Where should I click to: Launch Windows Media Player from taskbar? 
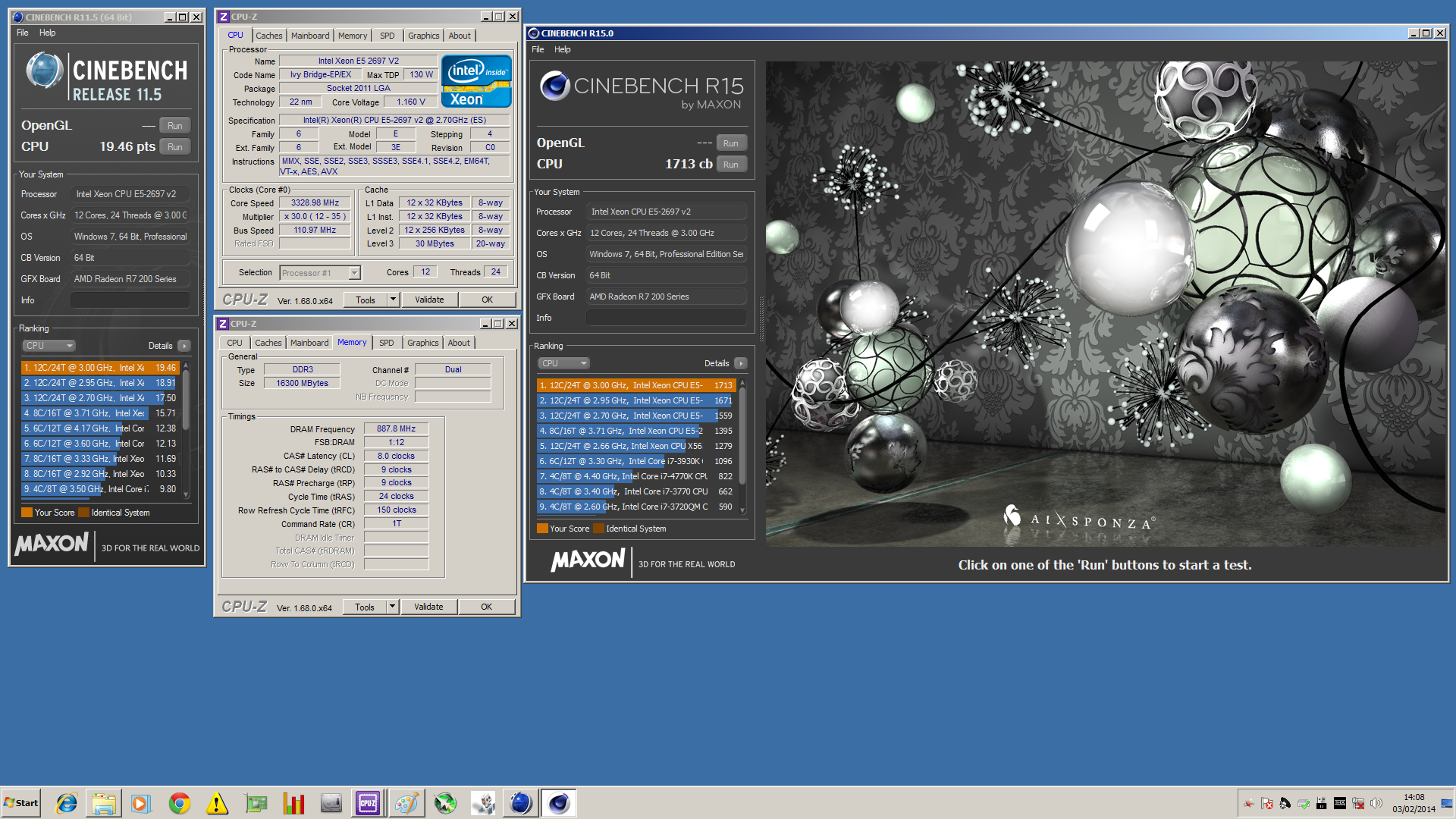(x=141, y=803)
